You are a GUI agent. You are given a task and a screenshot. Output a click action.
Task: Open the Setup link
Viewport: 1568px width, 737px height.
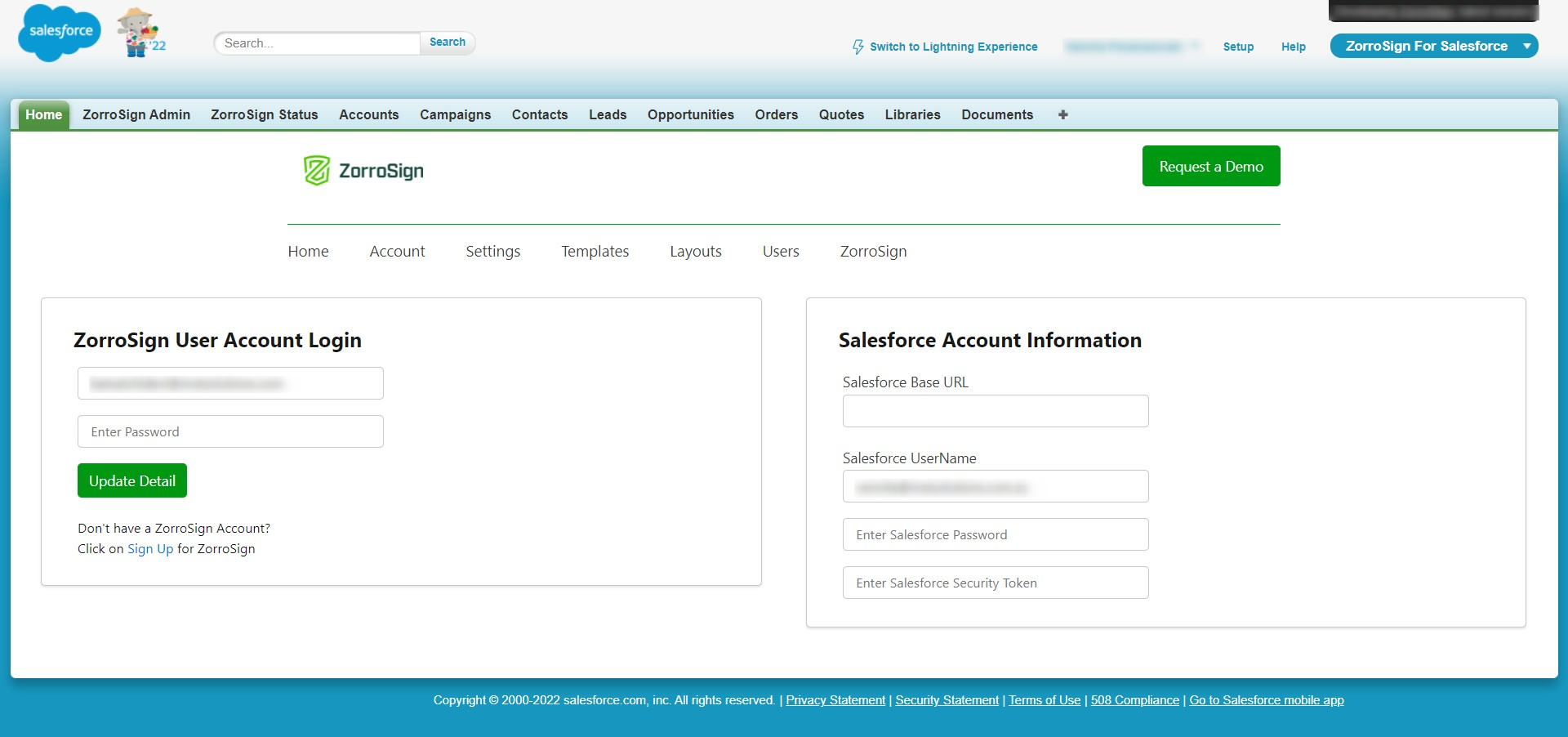1238,47
